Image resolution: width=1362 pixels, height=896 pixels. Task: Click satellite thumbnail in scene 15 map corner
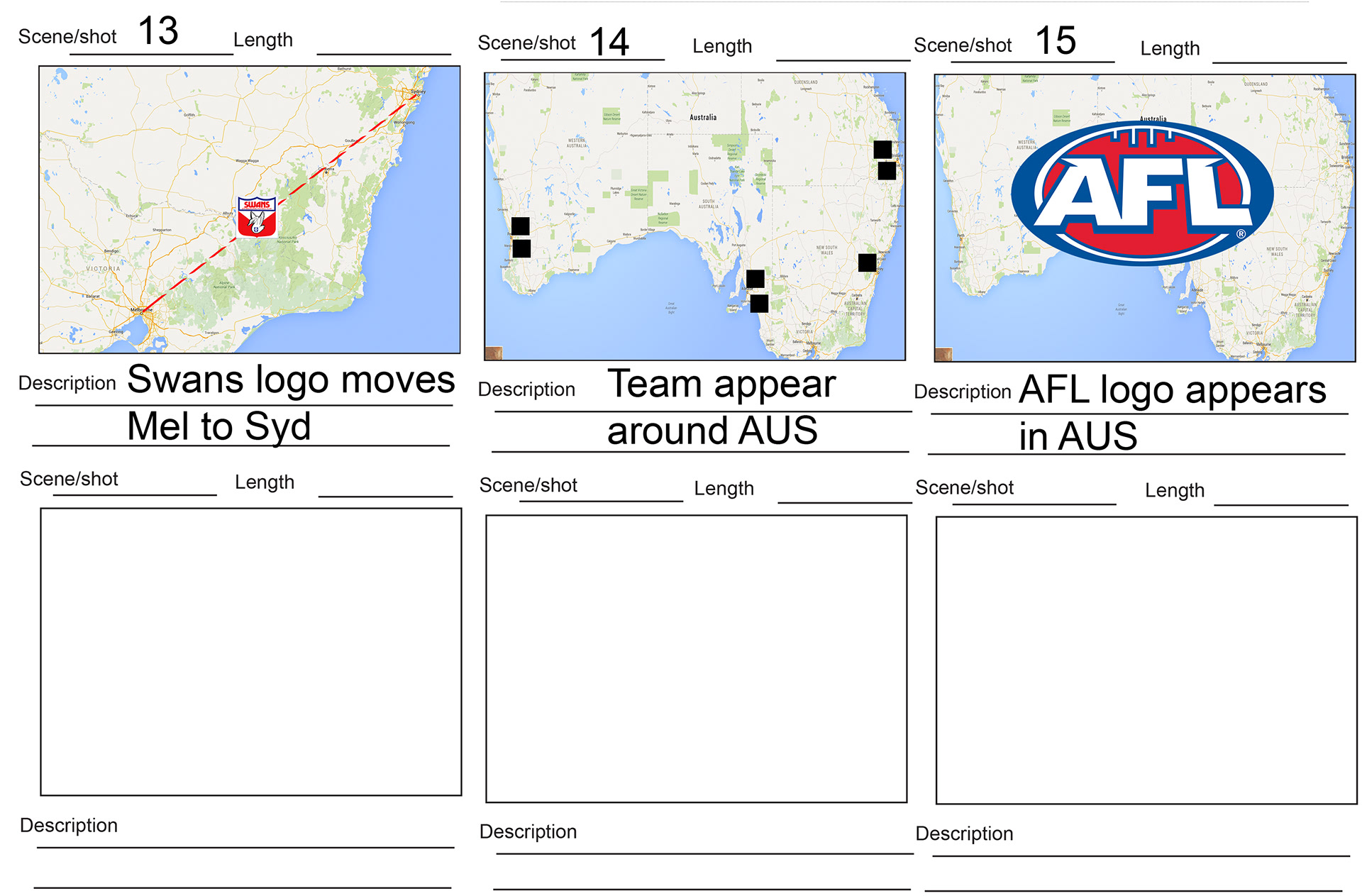(943, 354)
